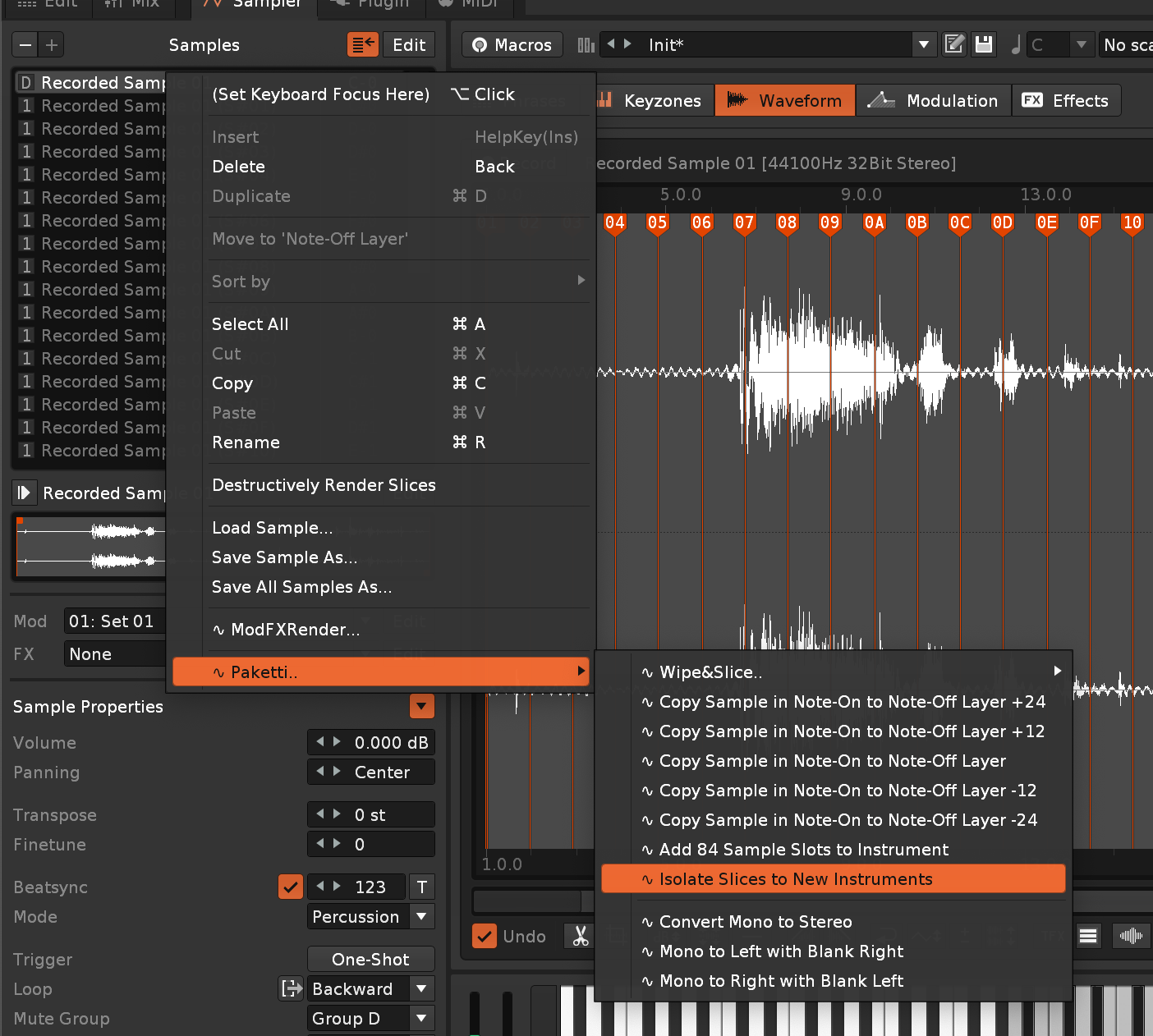Click the waveform view icon at bottom right

(1131, 936)
